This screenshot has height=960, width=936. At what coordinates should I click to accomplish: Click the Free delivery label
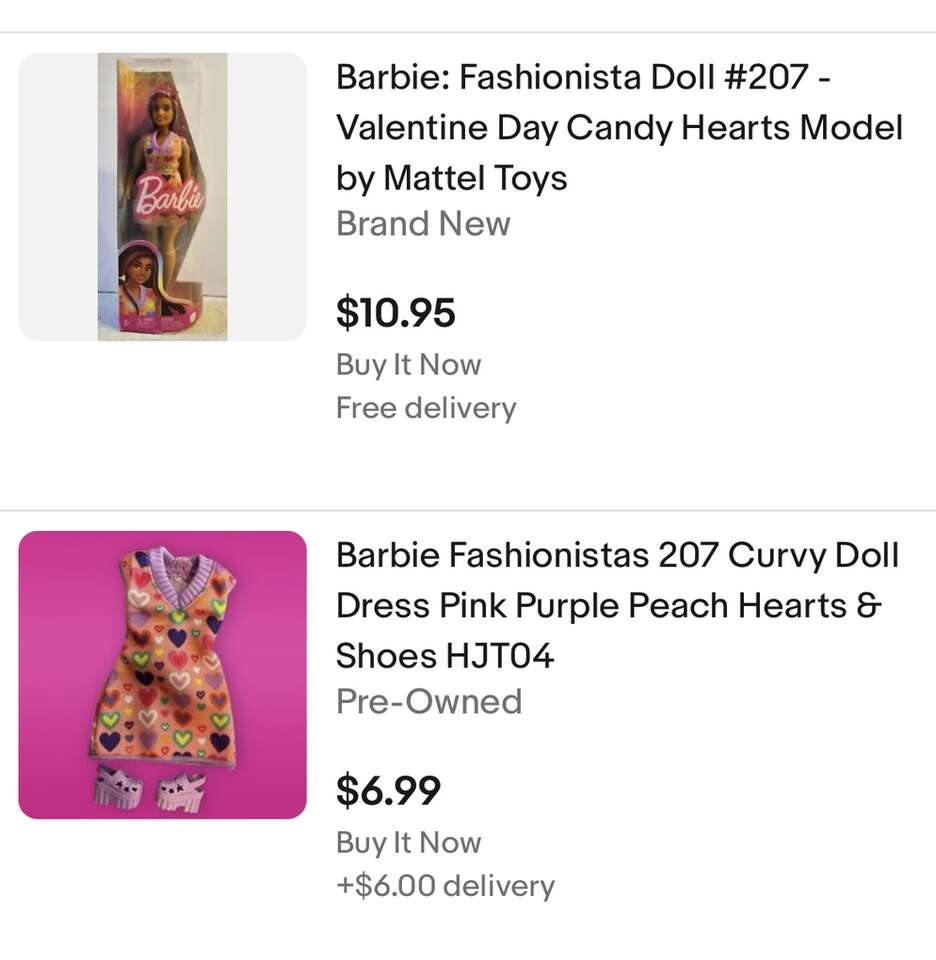pyautogui.click(x=426, y=408)
